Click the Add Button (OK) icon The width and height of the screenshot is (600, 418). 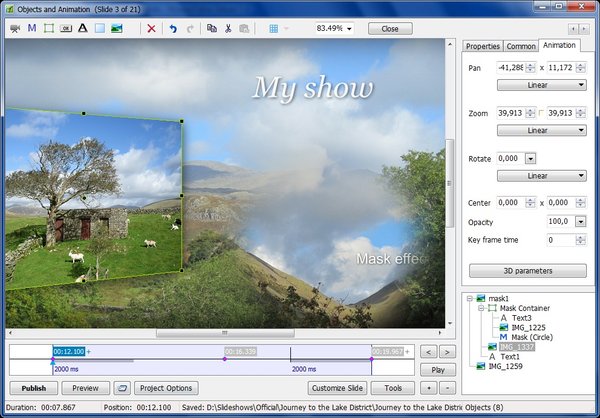click(65, 29)
